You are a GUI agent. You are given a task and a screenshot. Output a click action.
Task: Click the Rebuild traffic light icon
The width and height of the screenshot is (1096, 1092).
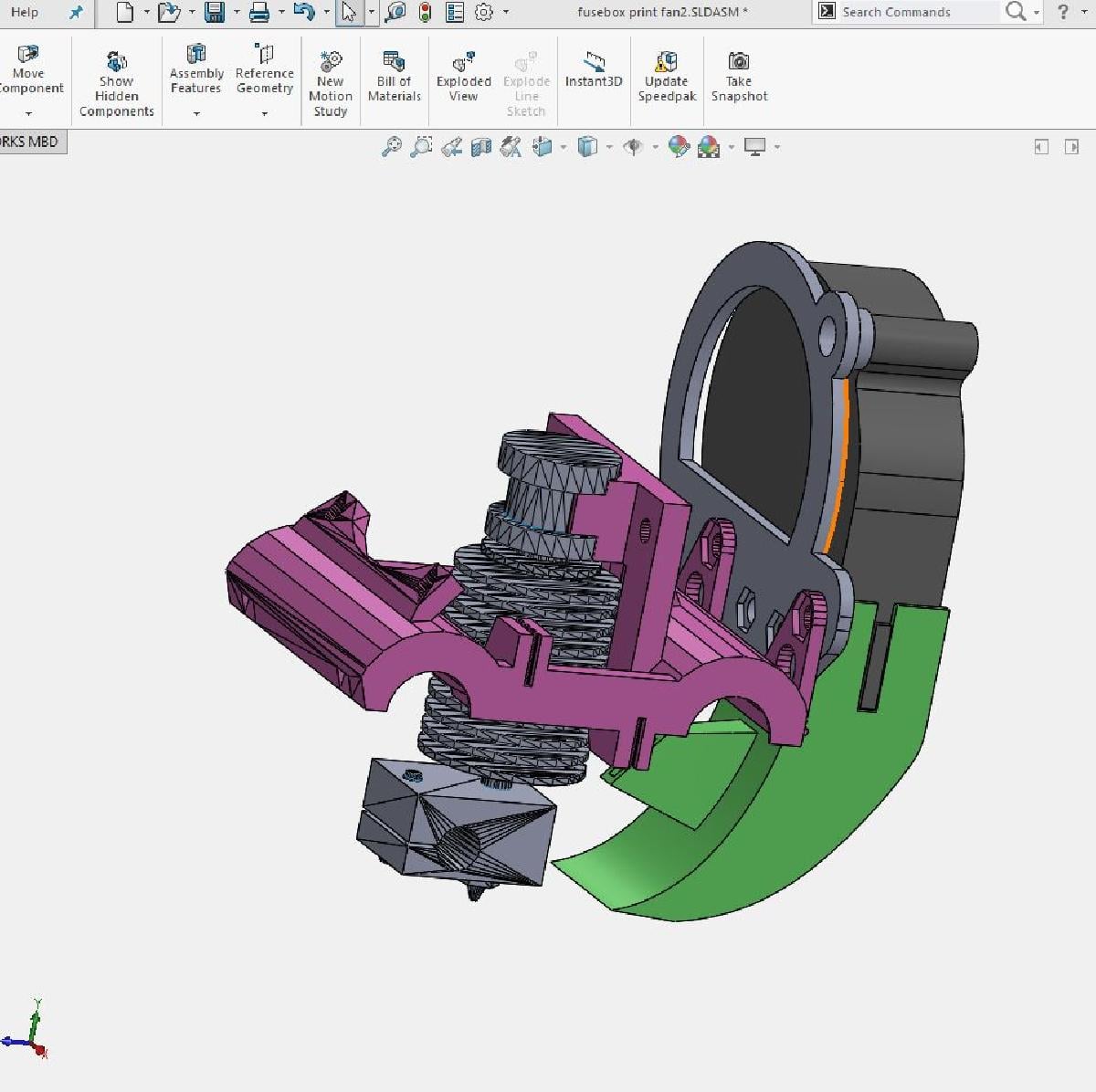[x=425, y=12]
